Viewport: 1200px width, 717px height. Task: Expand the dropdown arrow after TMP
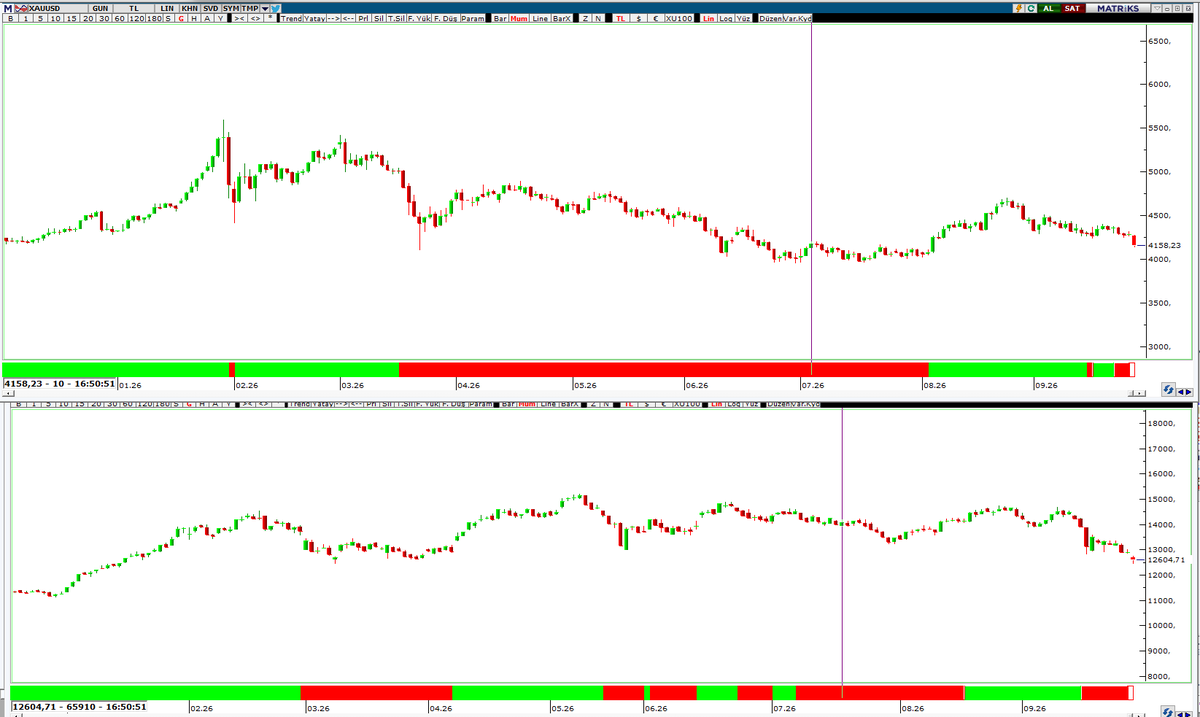click(264, 8)
